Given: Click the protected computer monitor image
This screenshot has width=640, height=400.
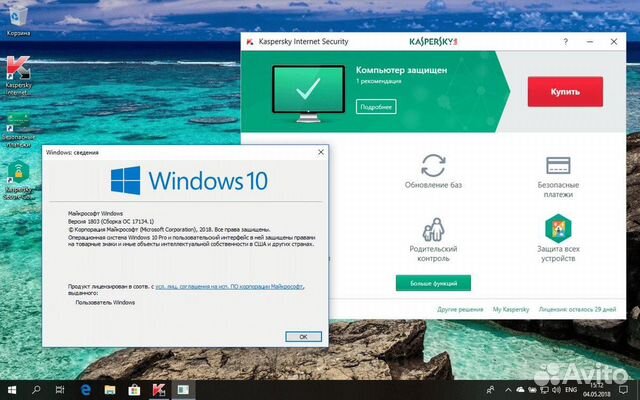Looking at the screenshot, I should tap(309, 94).
